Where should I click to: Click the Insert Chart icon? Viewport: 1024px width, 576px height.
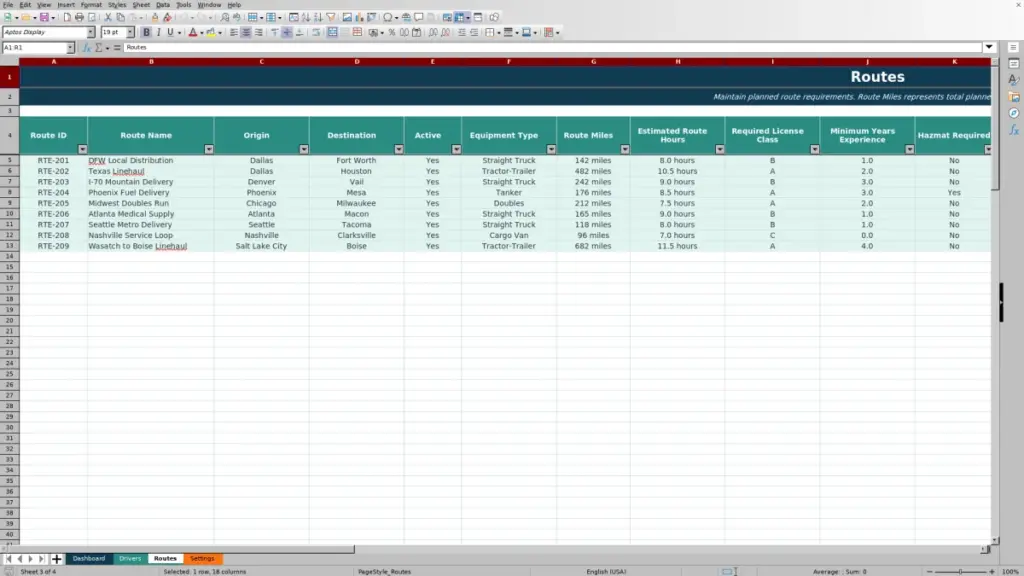[x=359, y=18]
